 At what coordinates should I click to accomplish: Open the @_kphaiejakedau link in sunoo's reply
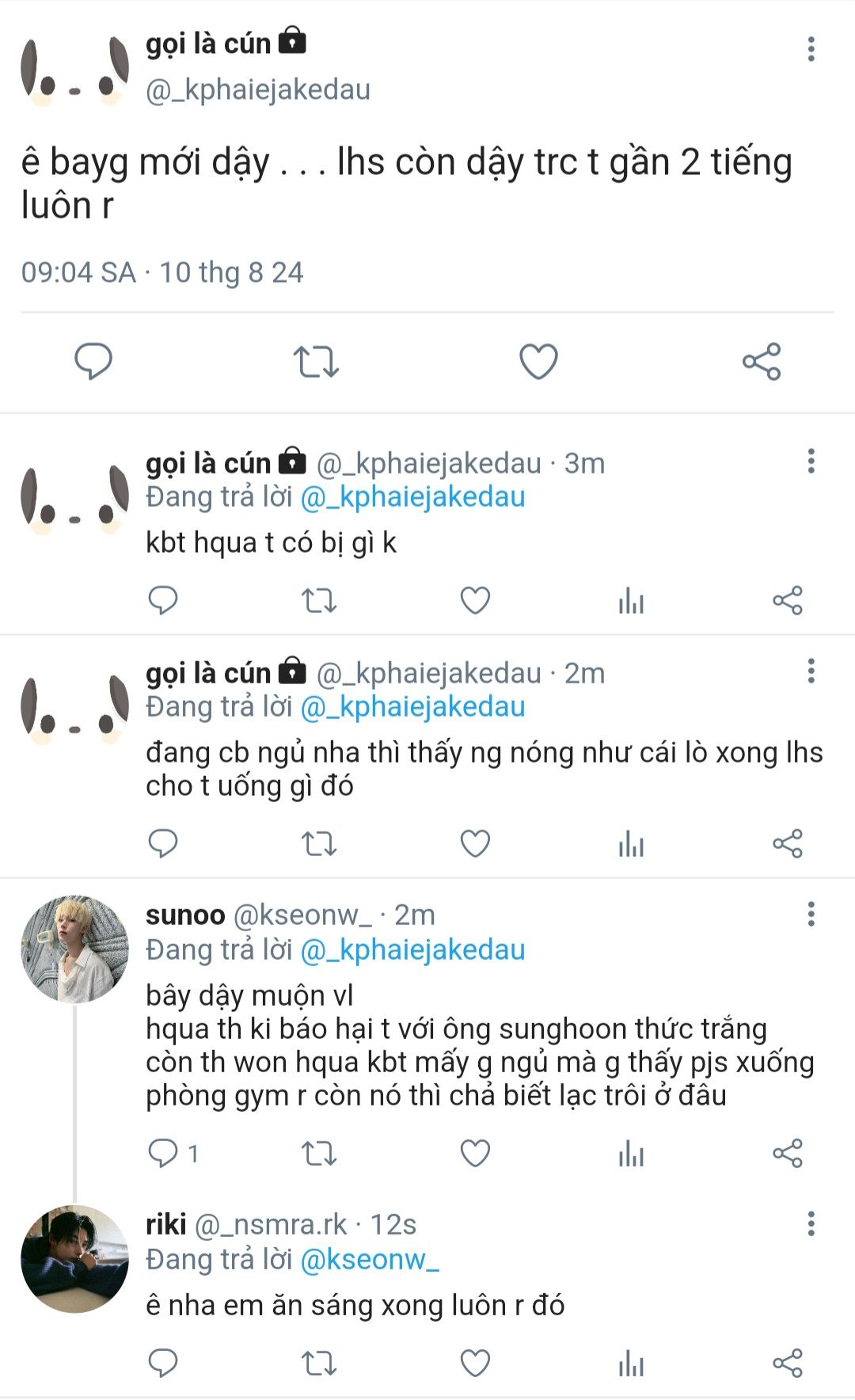tap(412, 949)
